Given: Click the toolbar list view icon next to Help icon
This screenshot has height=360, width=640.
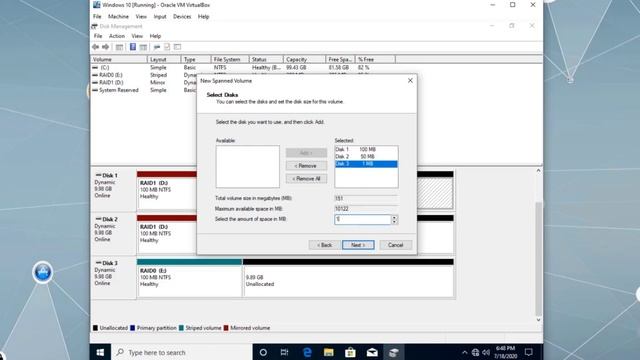Looking at the screenshot, I should point(143,47).
